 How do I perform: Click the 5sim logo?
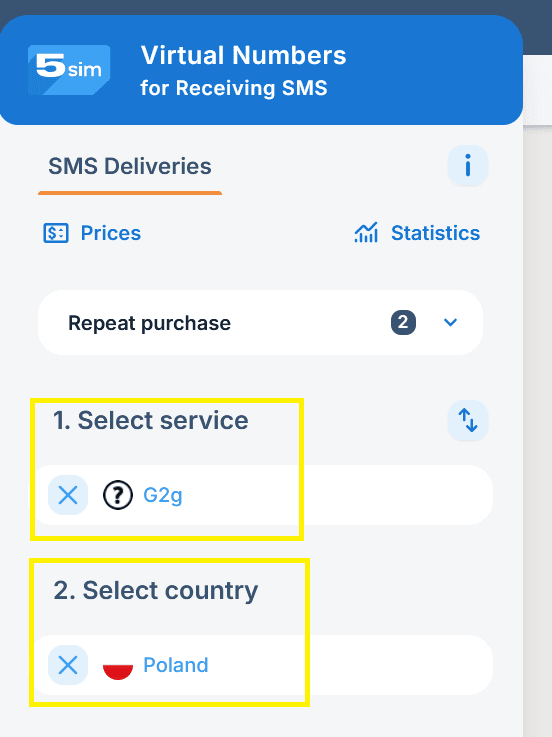69,70
